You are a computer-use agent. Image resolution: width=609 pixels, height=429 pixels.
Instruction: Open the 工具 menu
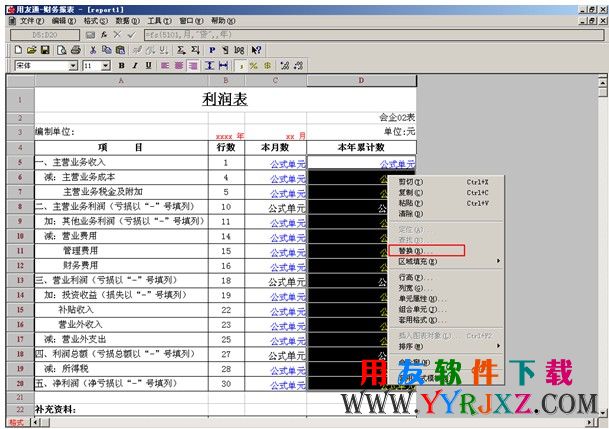[159, 21]
